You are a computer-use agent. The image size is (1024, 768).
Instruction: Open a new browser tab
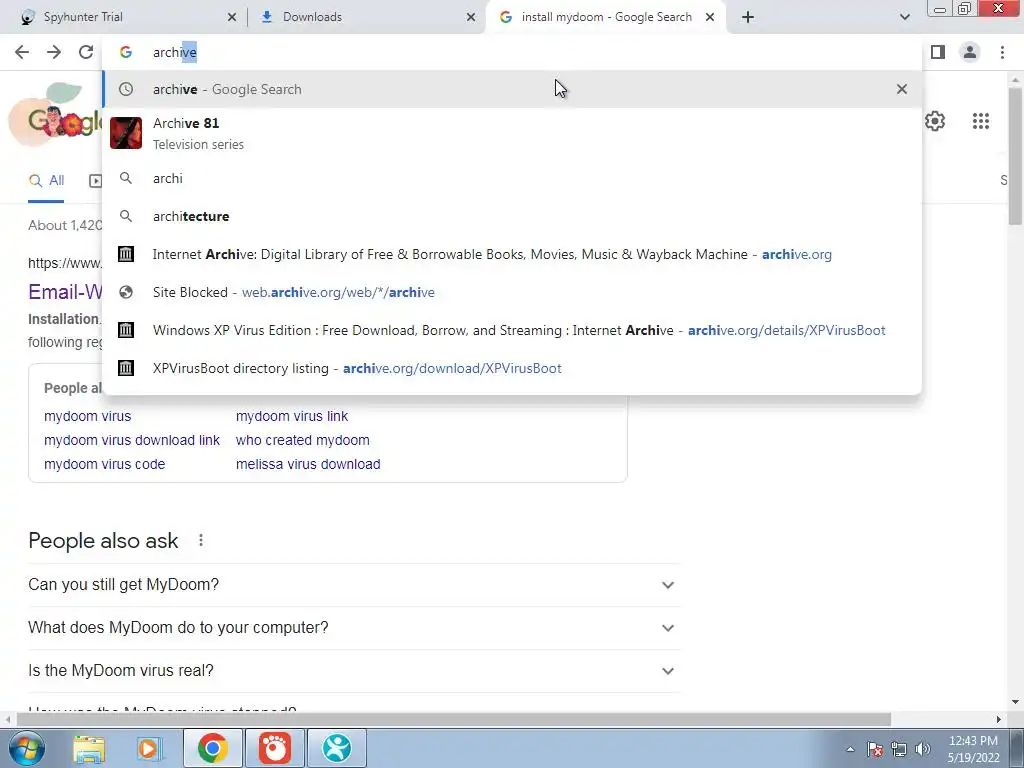[748, 17]
